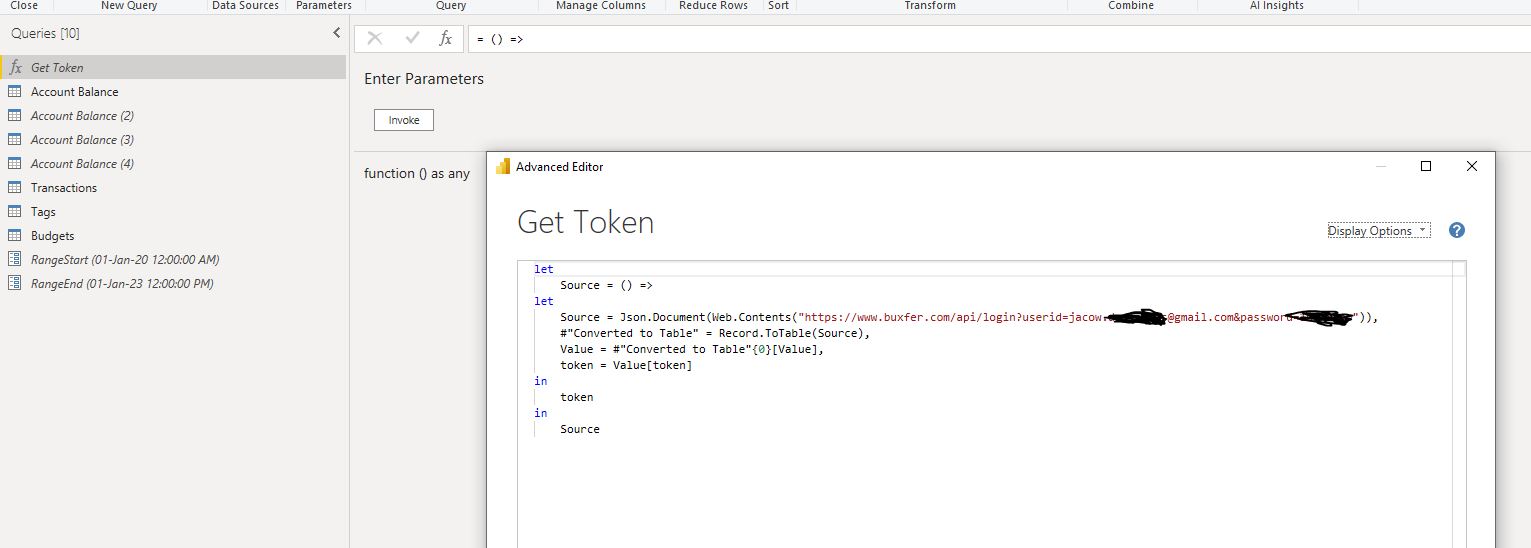Click into the formula bar field

coord(999,39)
